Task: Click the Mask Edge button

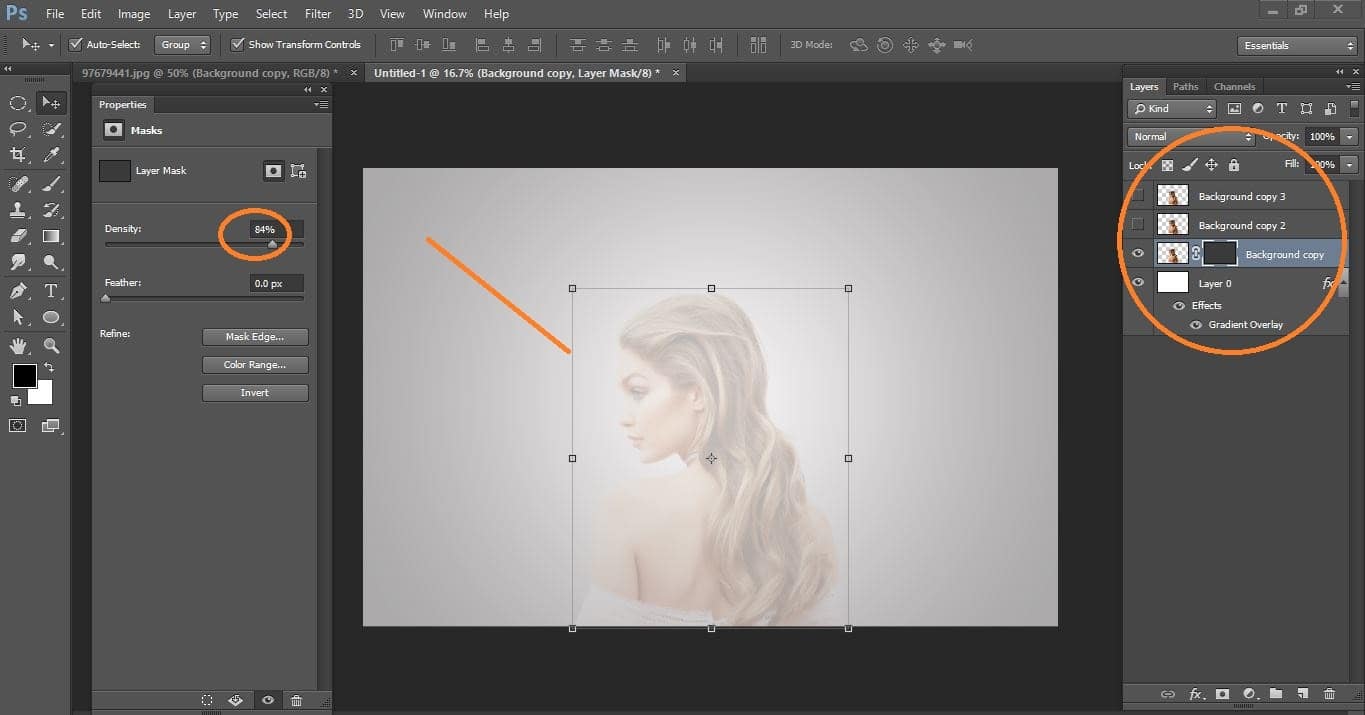Action: pyautogui.click(x=255, y=336)
